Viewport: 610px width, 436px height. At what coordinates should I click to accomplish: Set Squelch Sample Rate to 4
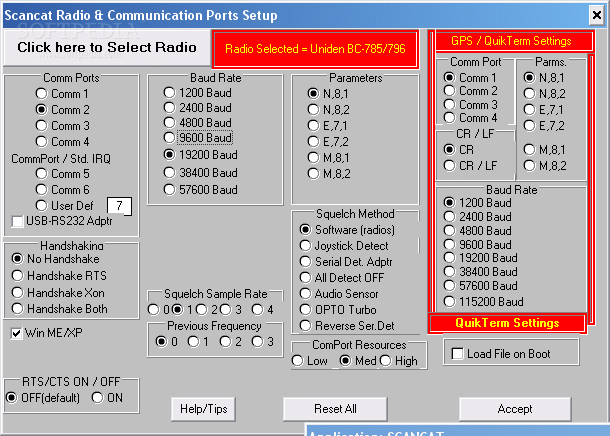click(x=263, y=310)
